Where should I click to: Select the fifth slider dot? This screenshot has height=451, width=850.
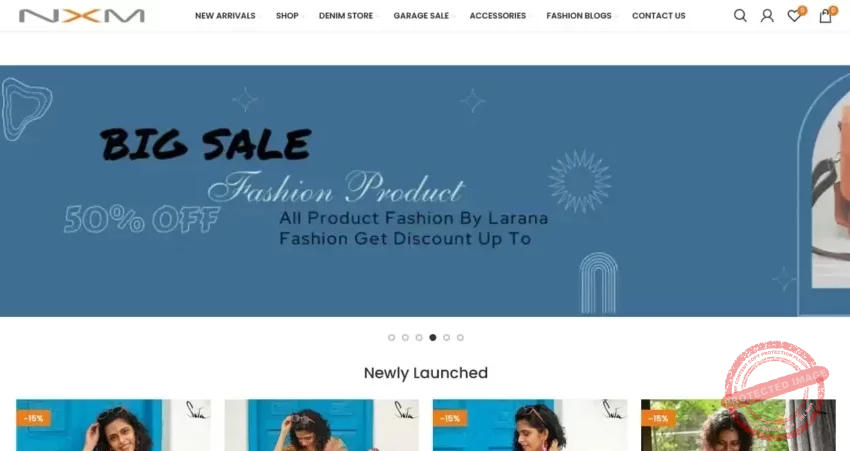coord(447,337)
